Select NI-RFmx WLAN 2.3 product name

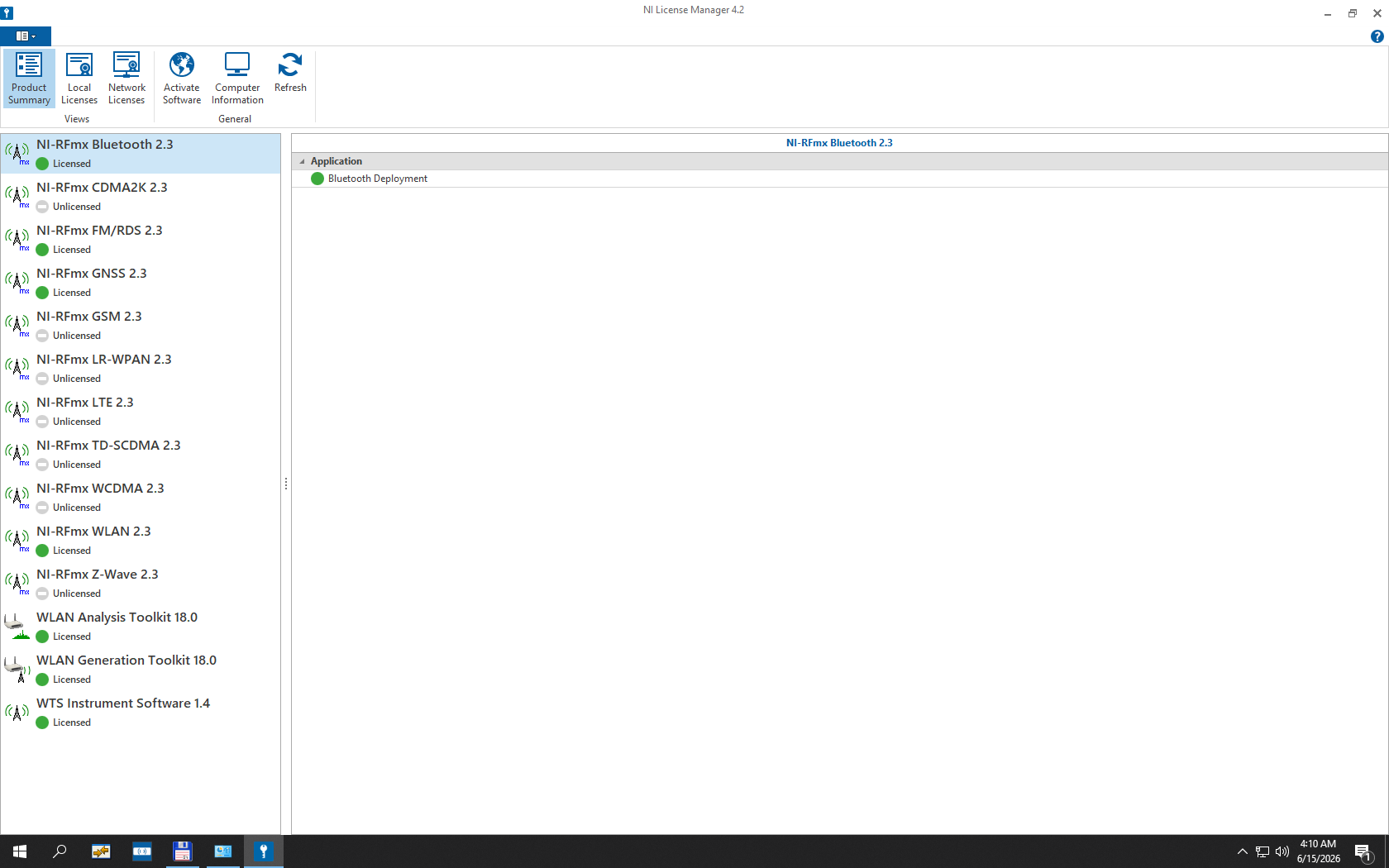pyautogui.click(x=93, y=532)
